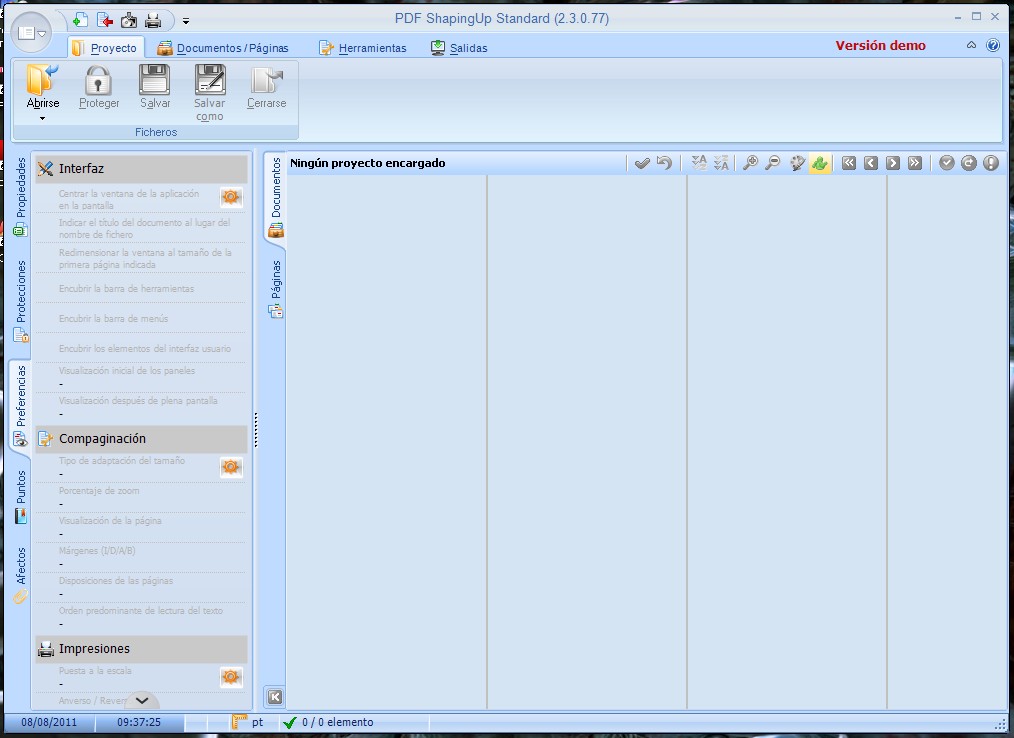This screenshot has width=1014, height=738.
Task: Open 'Visualización inicial de los paneles' setting
Action: pos(141,377)
